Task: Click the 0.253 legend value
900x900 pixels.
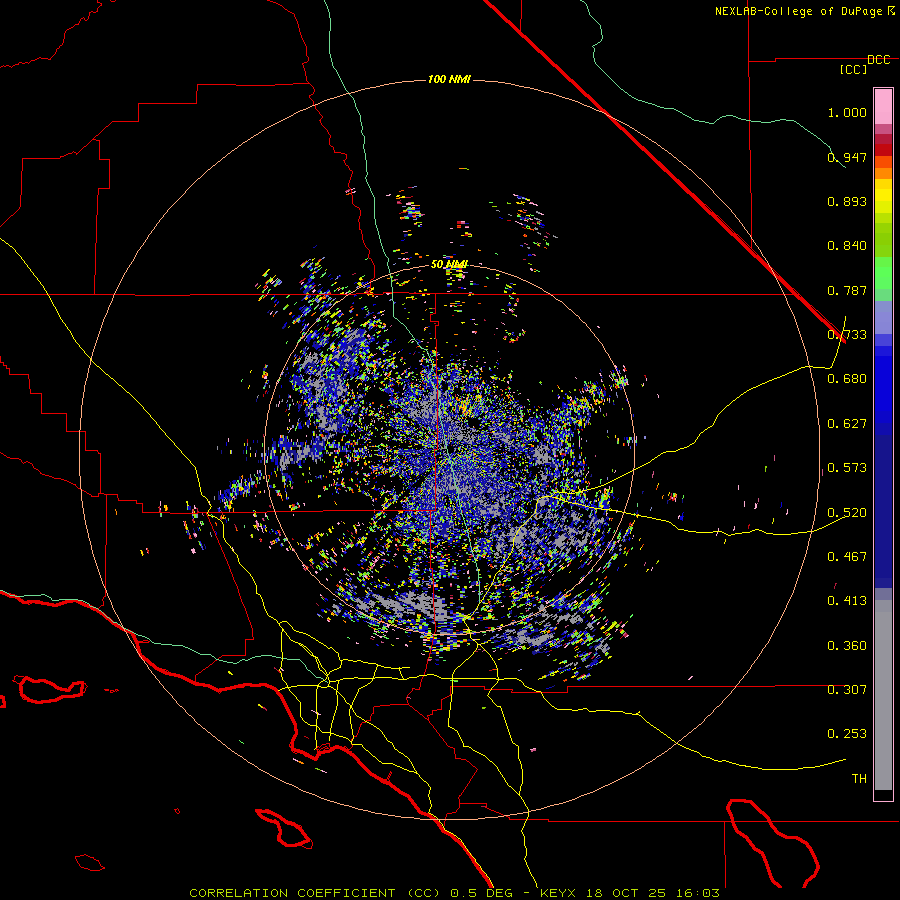Action: pyautogui.click(x=847, y=734)
